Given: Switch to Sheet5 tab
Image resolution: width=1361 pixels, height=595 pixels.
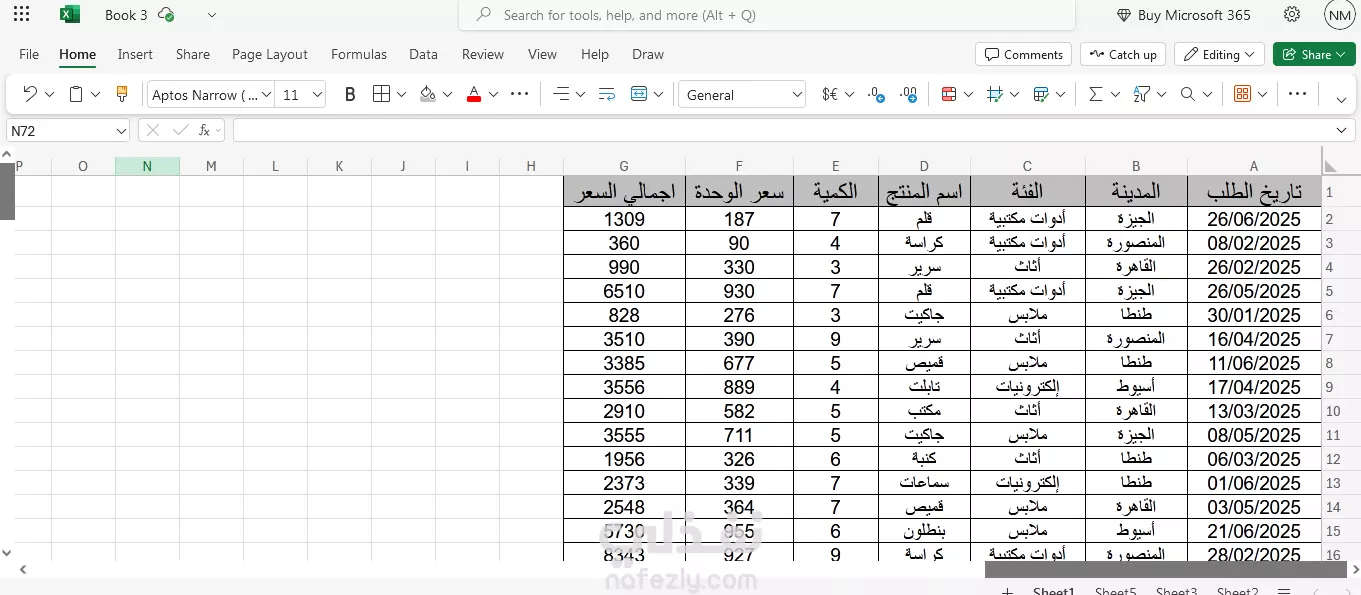Looking at the screenshot, I should point(1115,591).
